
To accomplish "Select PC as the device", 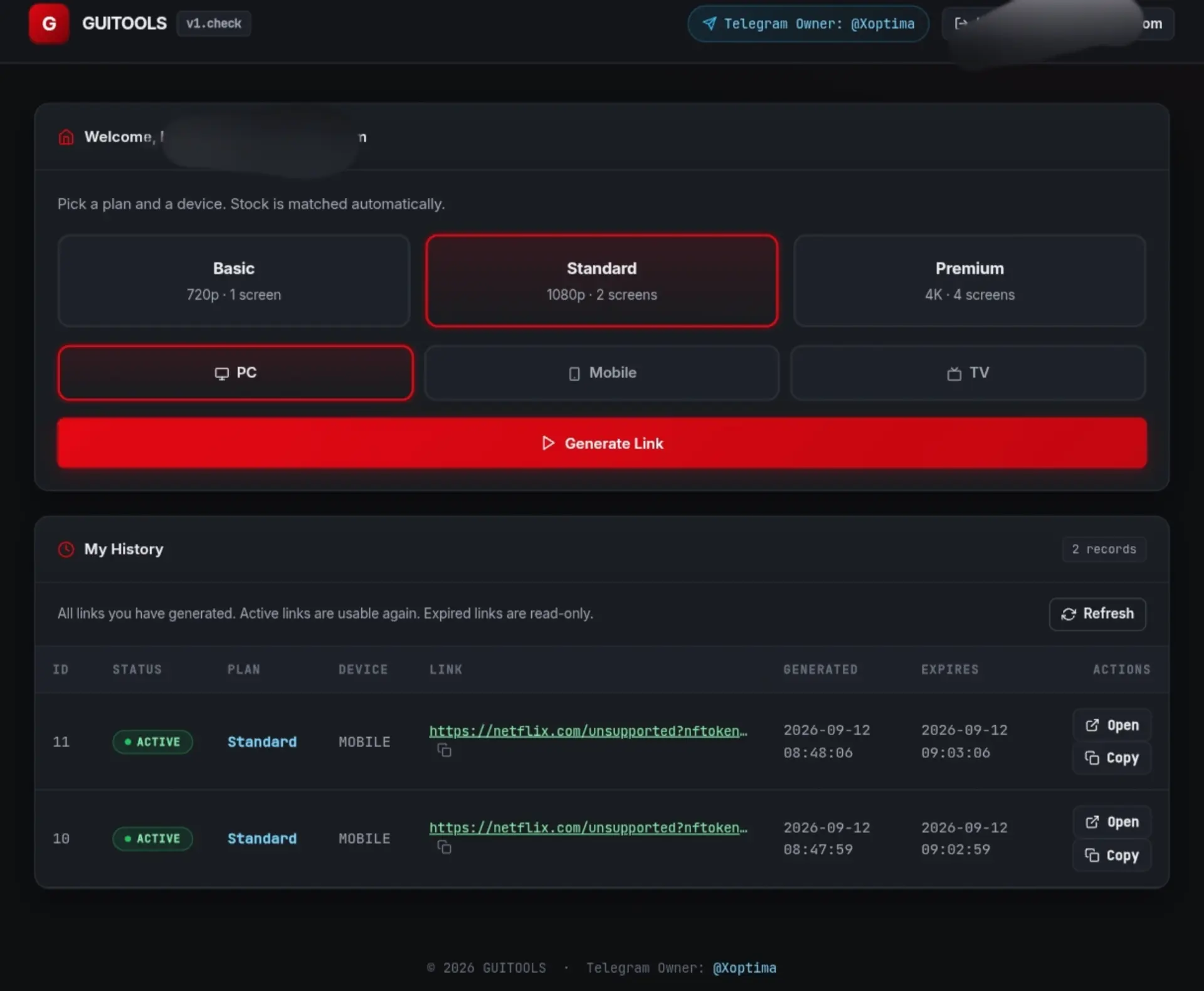I will coord(235,373).
